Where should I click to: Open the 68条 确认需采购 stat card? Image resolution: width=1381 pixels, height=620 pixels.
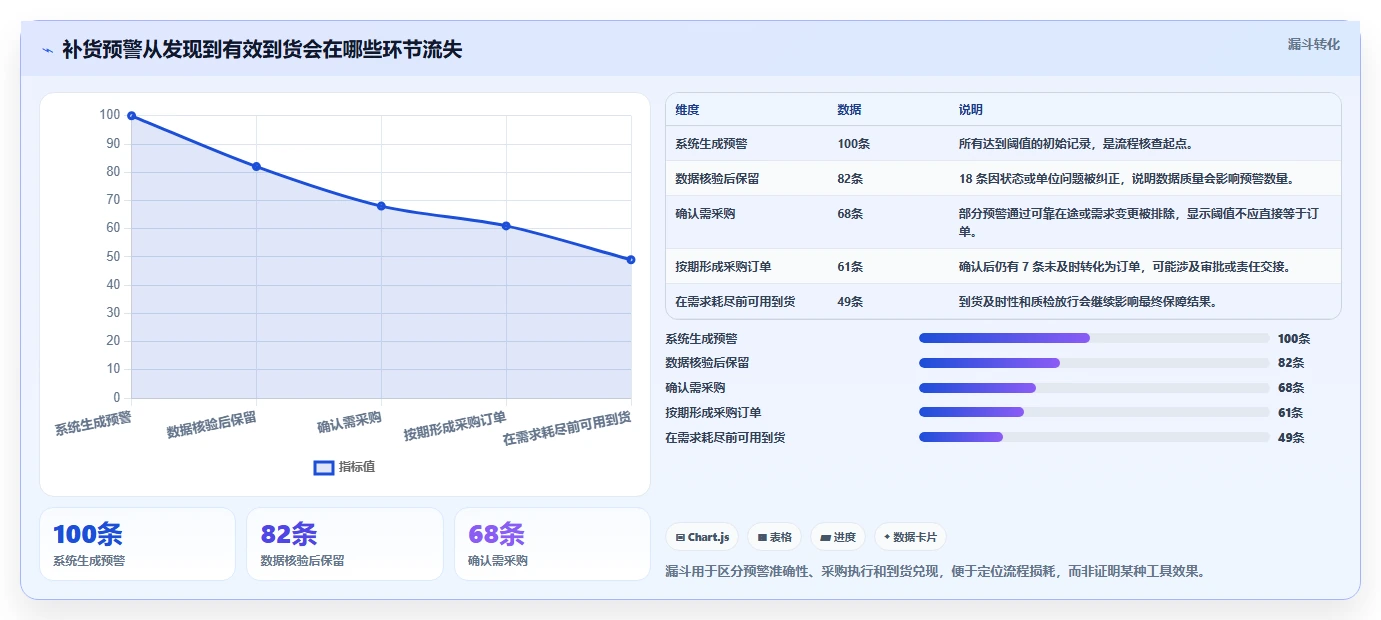click(x=552, y=544)
